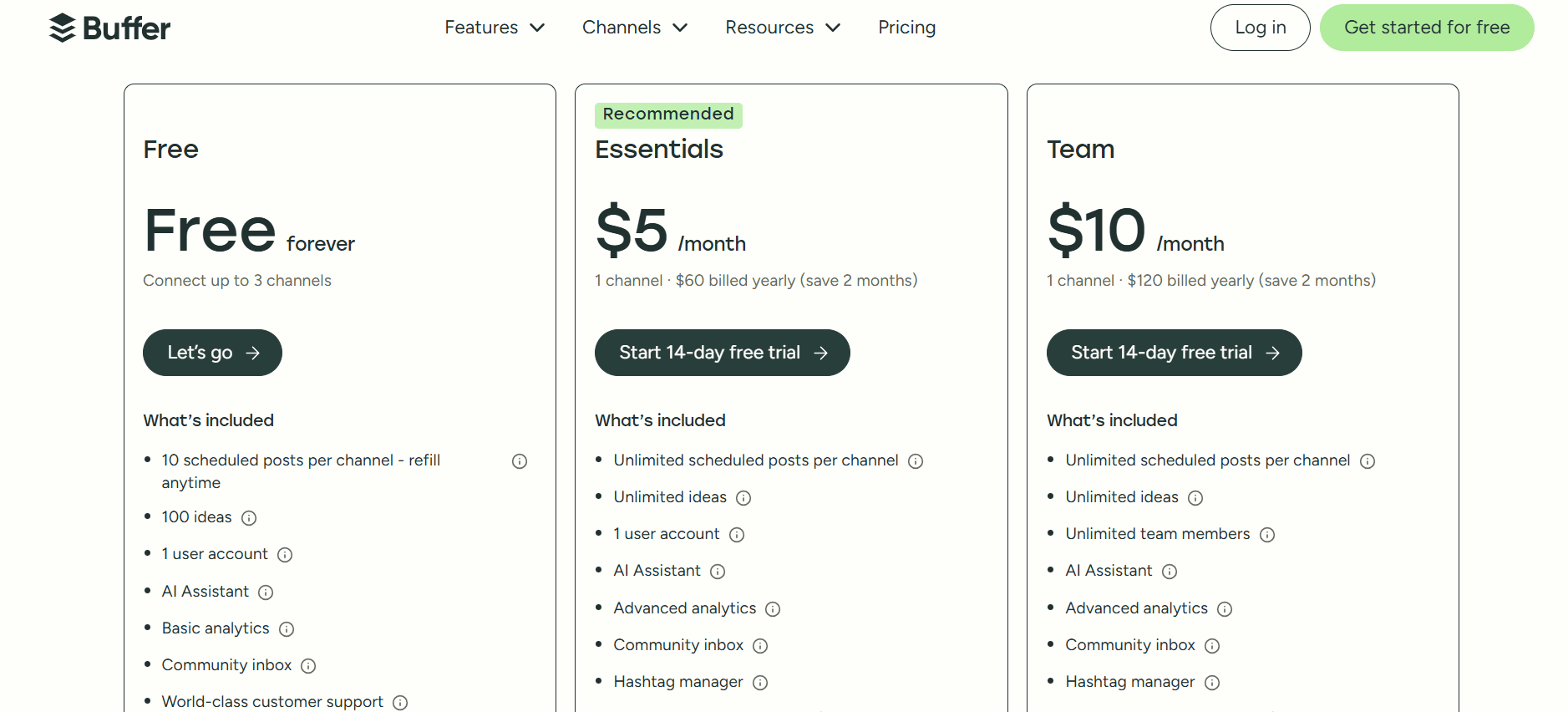Click the Recommended badge on Essentials
This screenshot has width=1568, height=712.
[668, 114]
